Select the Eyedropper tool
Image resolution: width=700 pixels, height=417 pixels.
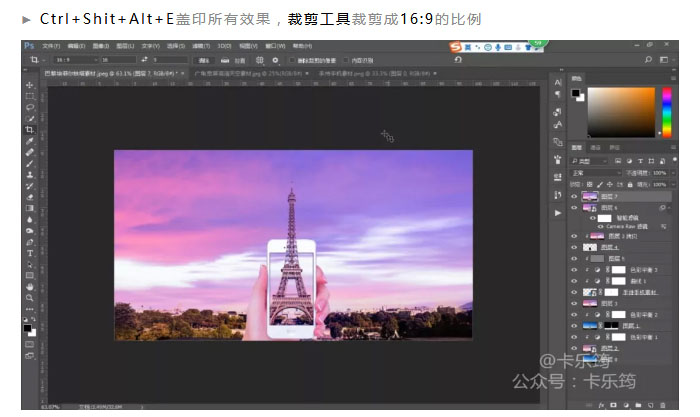(x=30, y=141)
